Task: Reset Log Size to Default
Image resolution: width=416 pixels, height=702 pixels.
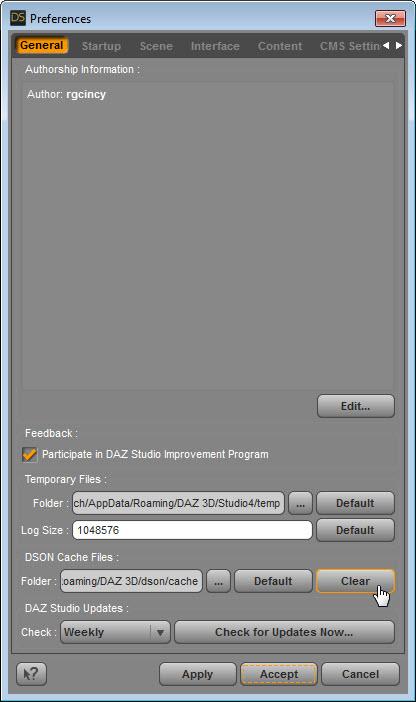Action: 355,530
